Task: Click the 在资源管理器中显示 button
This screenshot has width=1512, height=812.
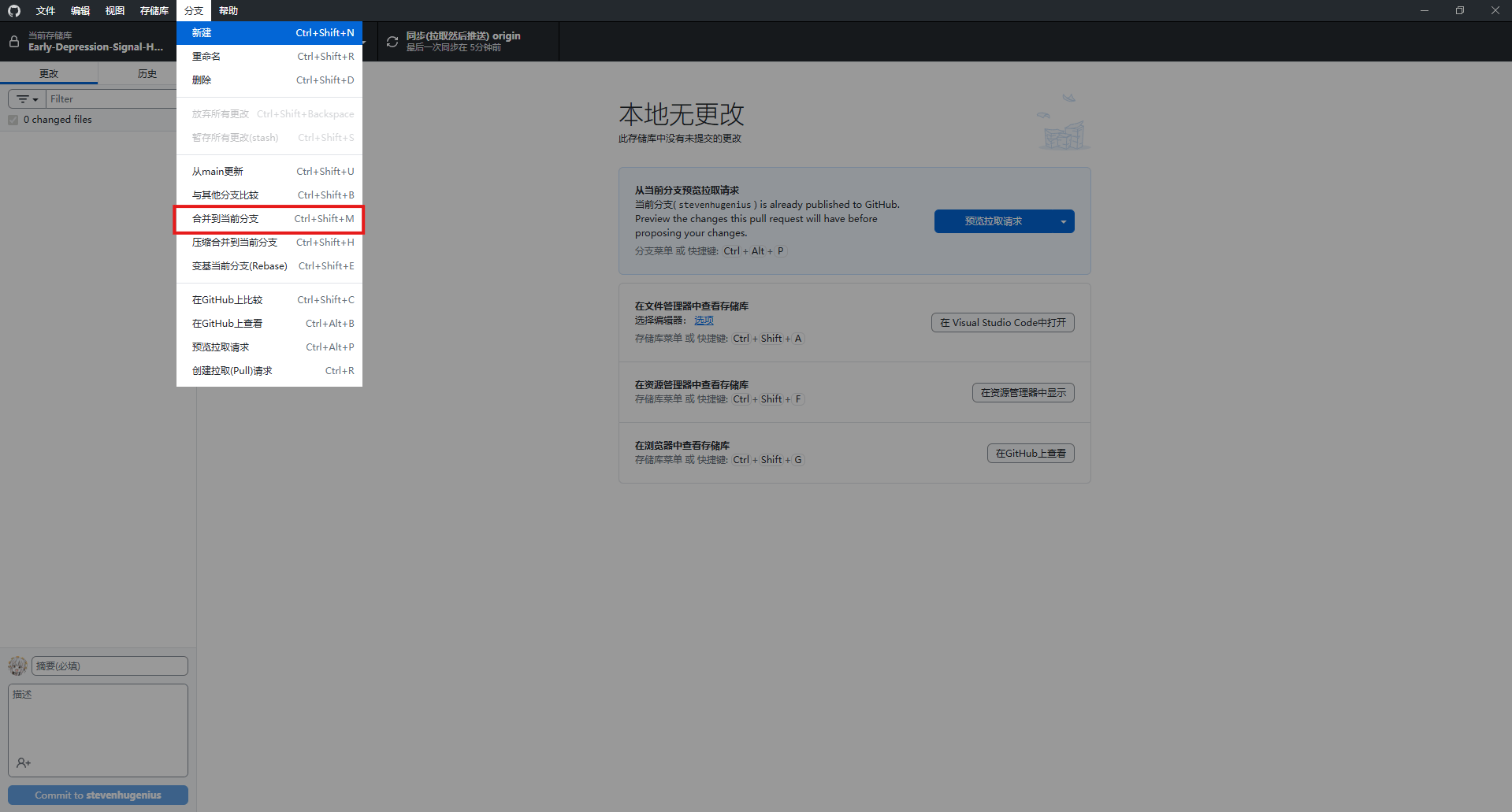Action: (1023, 393)
